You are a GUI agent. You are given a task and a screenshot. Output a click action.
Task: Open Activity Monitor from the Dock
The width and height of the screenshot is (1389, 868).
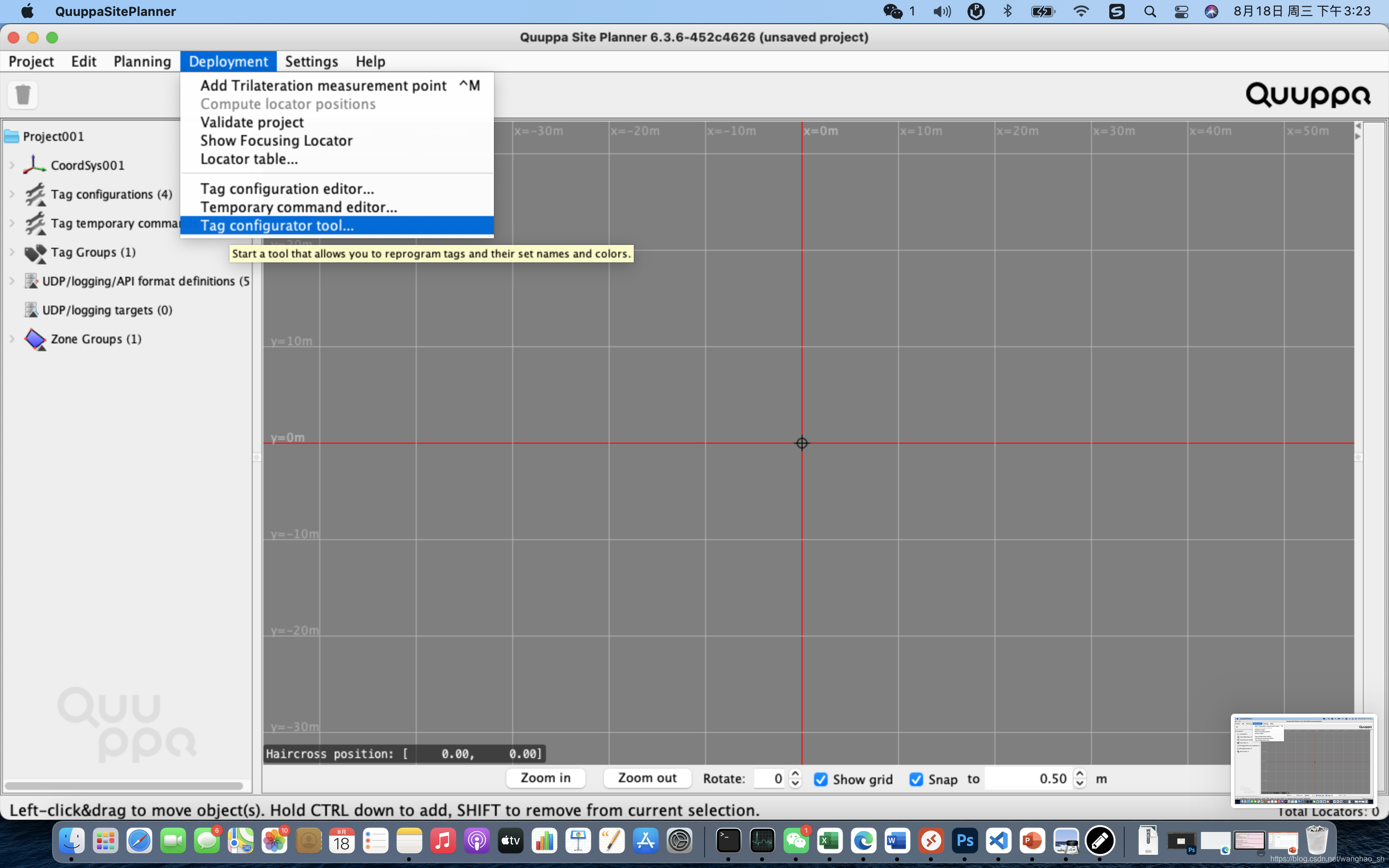[x=762, y=841]
